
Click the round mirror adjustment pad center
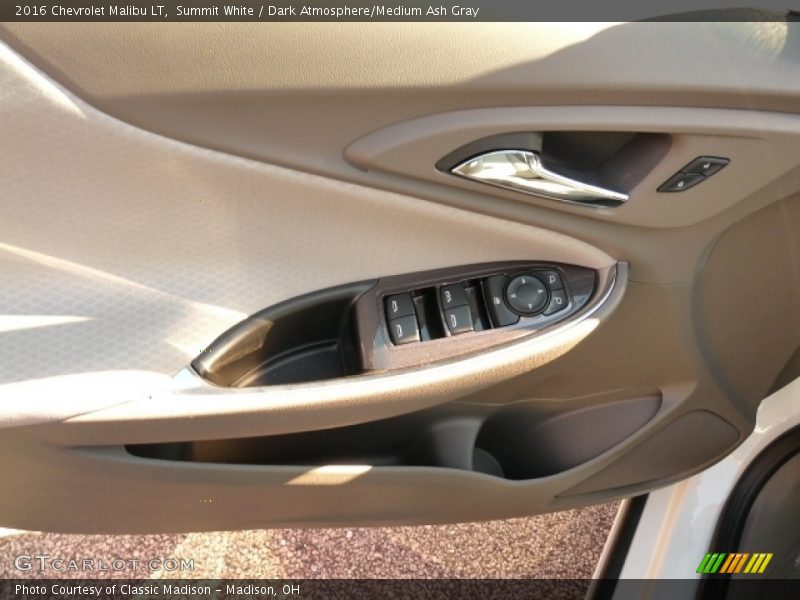(x=526, y=293)
